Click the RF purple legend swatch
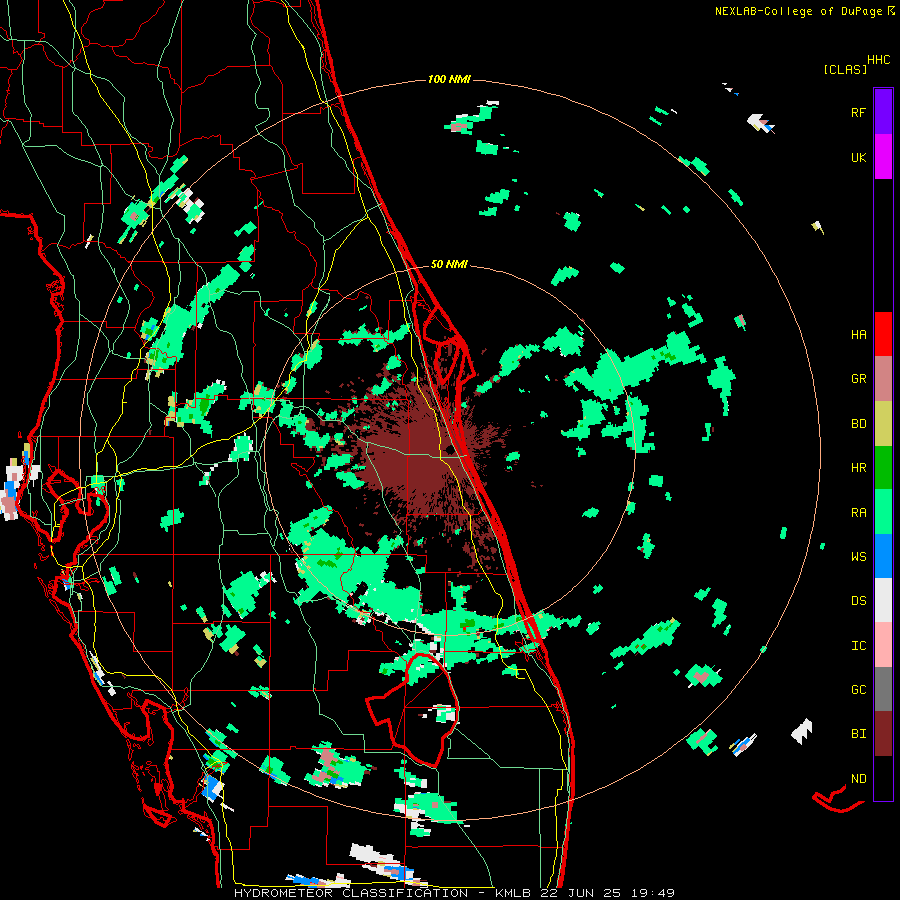 (x=883, y=111)
